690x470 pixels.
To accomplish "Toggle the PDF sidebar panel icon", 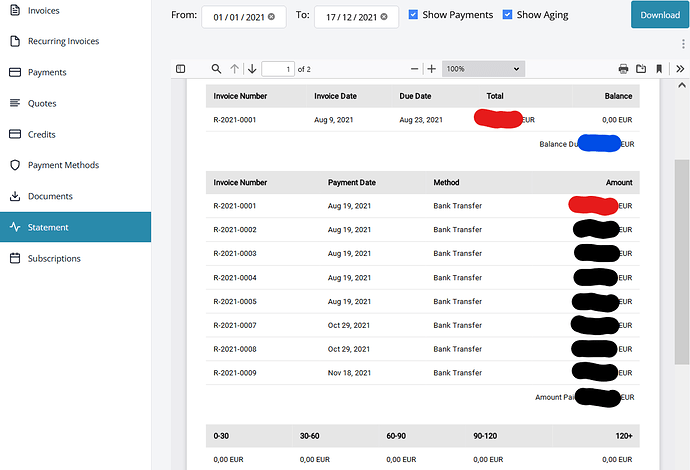I will pos(180,69).
